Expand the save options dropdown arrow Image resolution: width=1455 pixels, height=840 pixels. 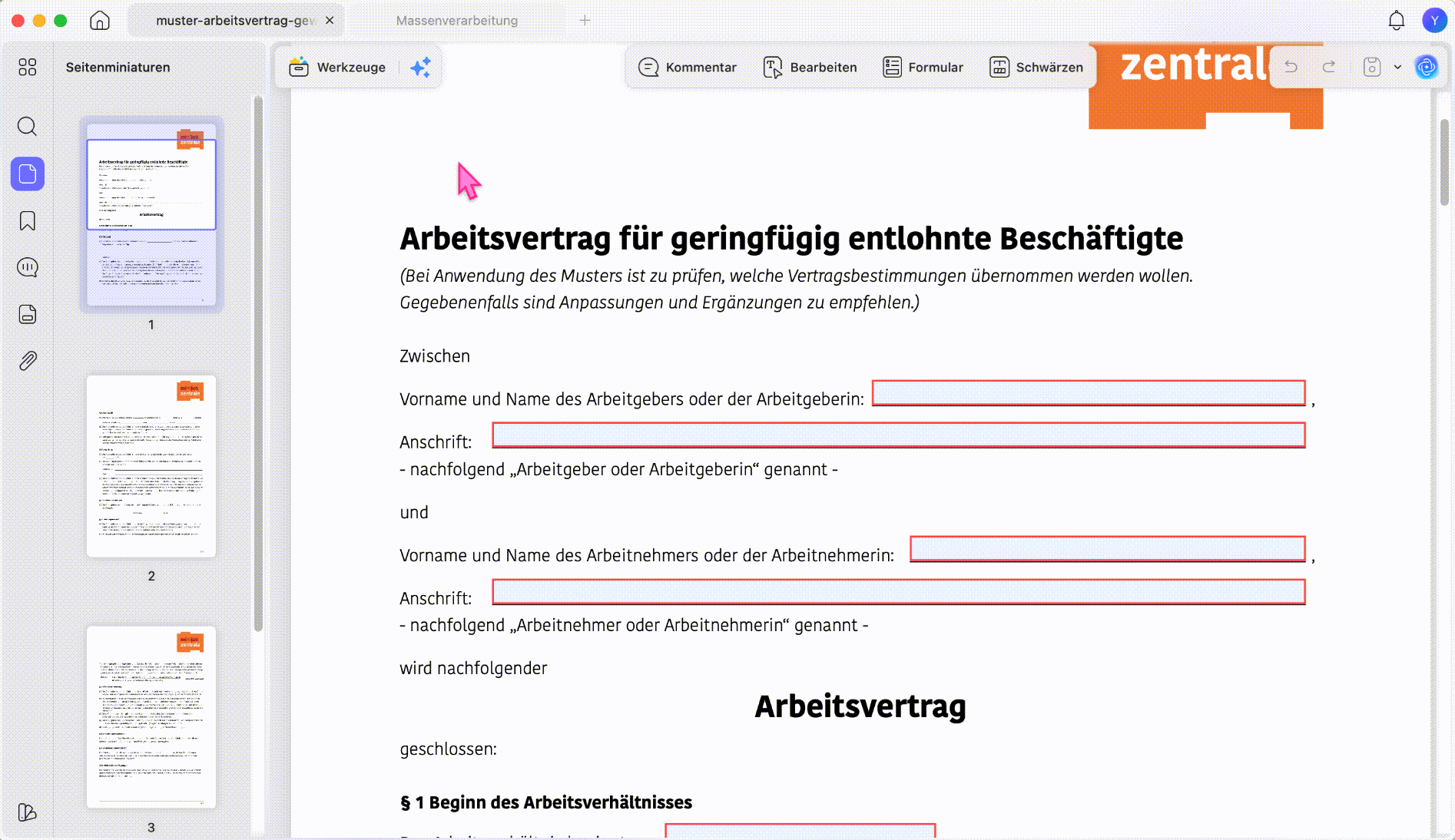point(1397,68)
